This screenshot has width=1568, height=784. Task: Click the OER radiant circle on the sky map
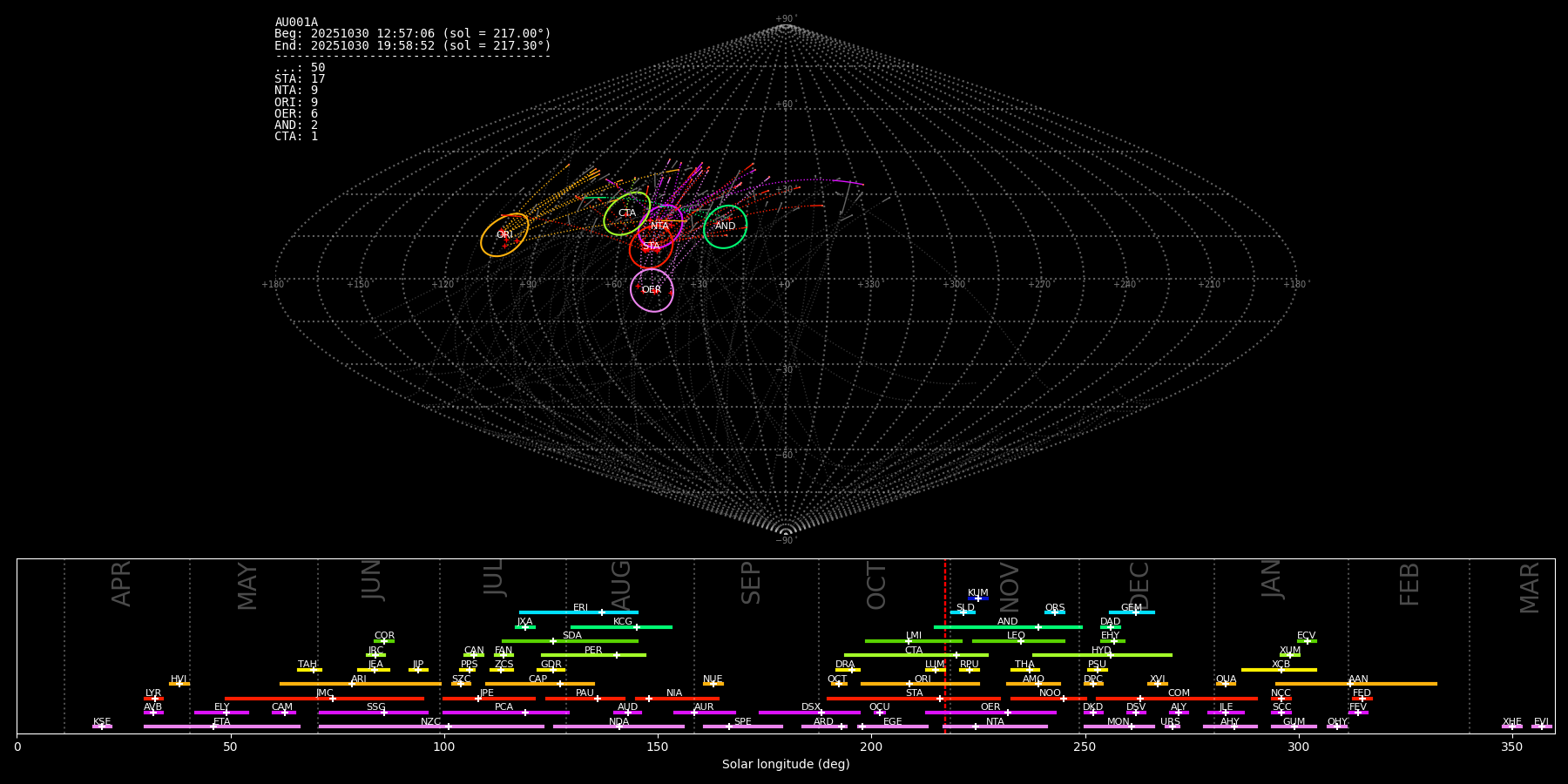click(x=652, y=290)
